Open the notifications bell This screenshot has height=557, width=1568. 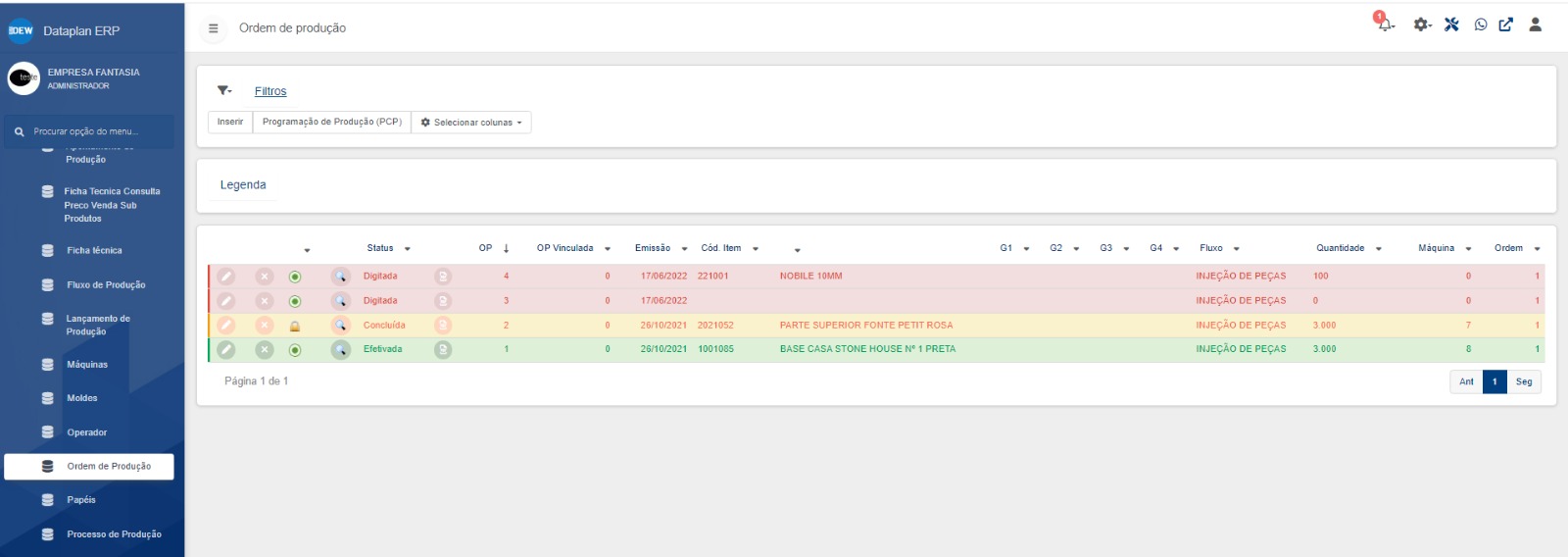1385,25
